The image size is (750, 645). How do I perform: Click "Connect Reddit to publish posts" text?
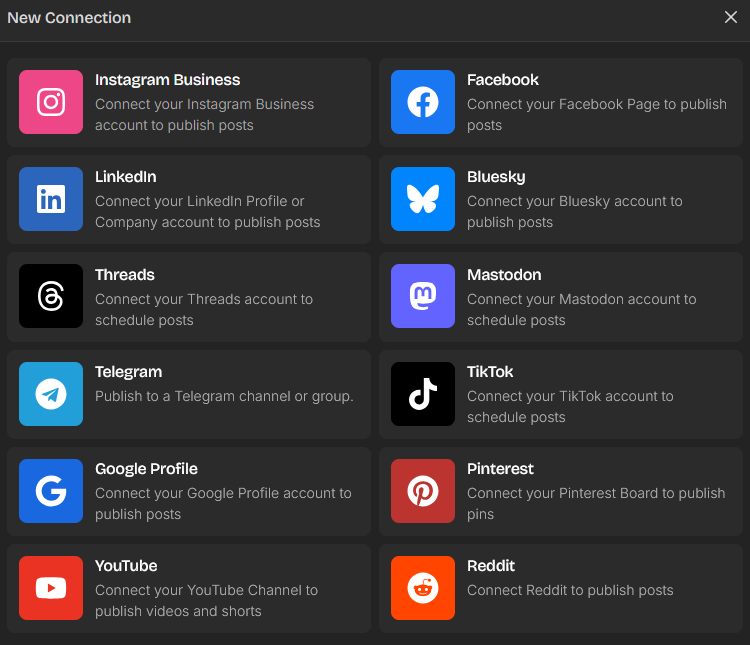click(570, 590)
